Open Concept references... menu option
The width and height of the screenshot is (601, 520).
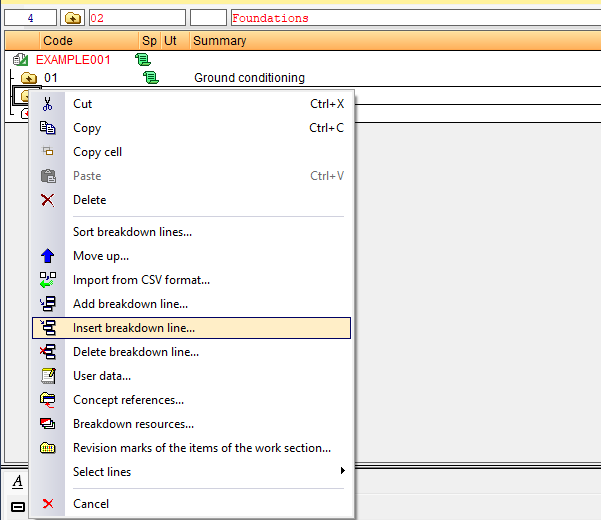tap(192, 400)
